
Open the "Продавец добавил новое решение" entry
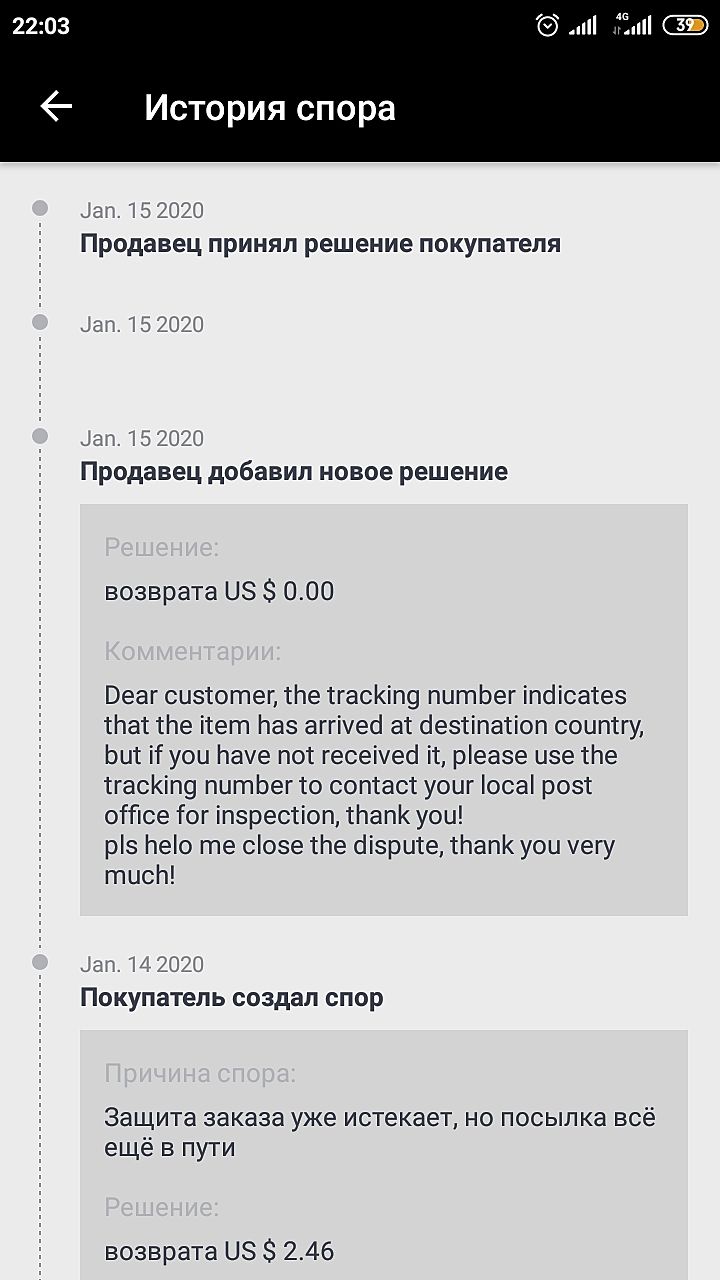pos(294,472)
